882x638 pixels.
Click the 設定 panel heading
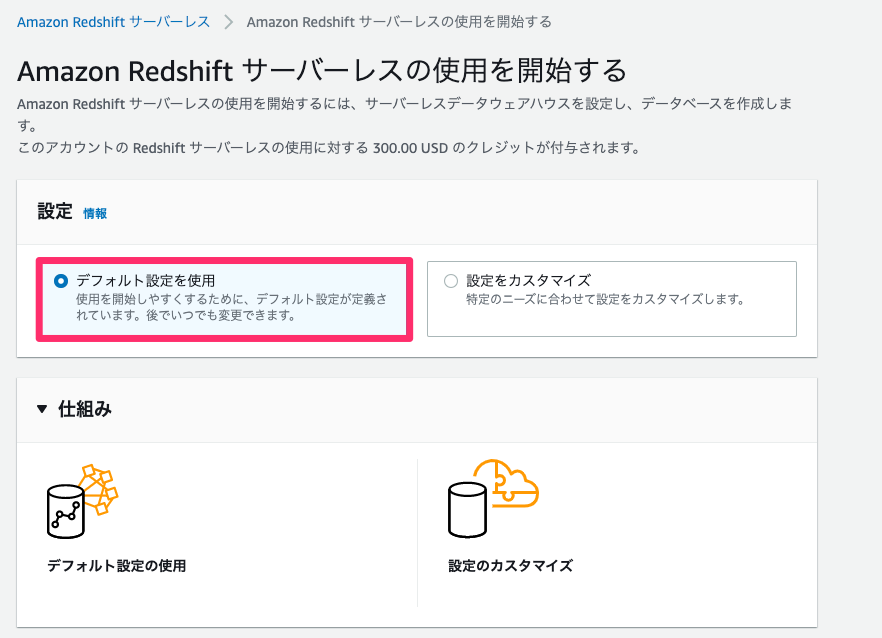[x=55, y=212]
